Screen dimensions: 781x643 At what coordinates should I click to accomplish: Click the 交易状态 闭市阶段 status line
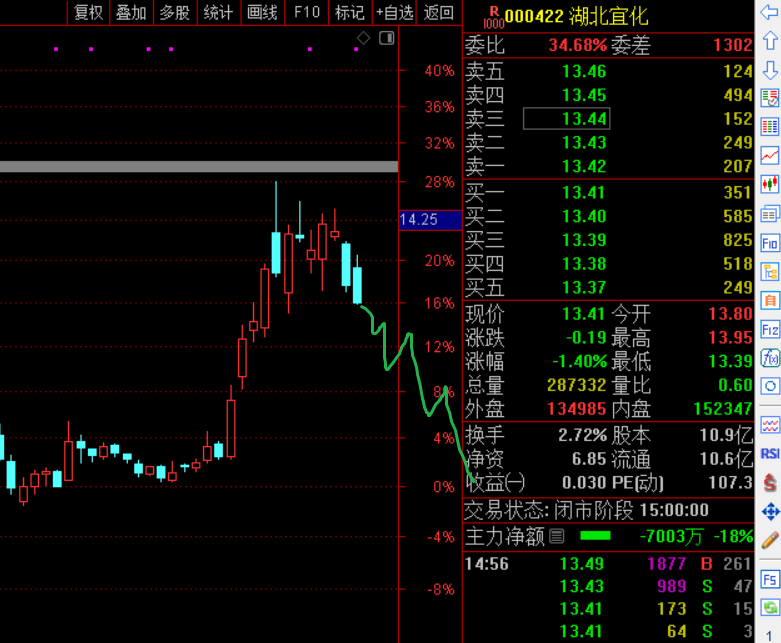tap(586, 510)
